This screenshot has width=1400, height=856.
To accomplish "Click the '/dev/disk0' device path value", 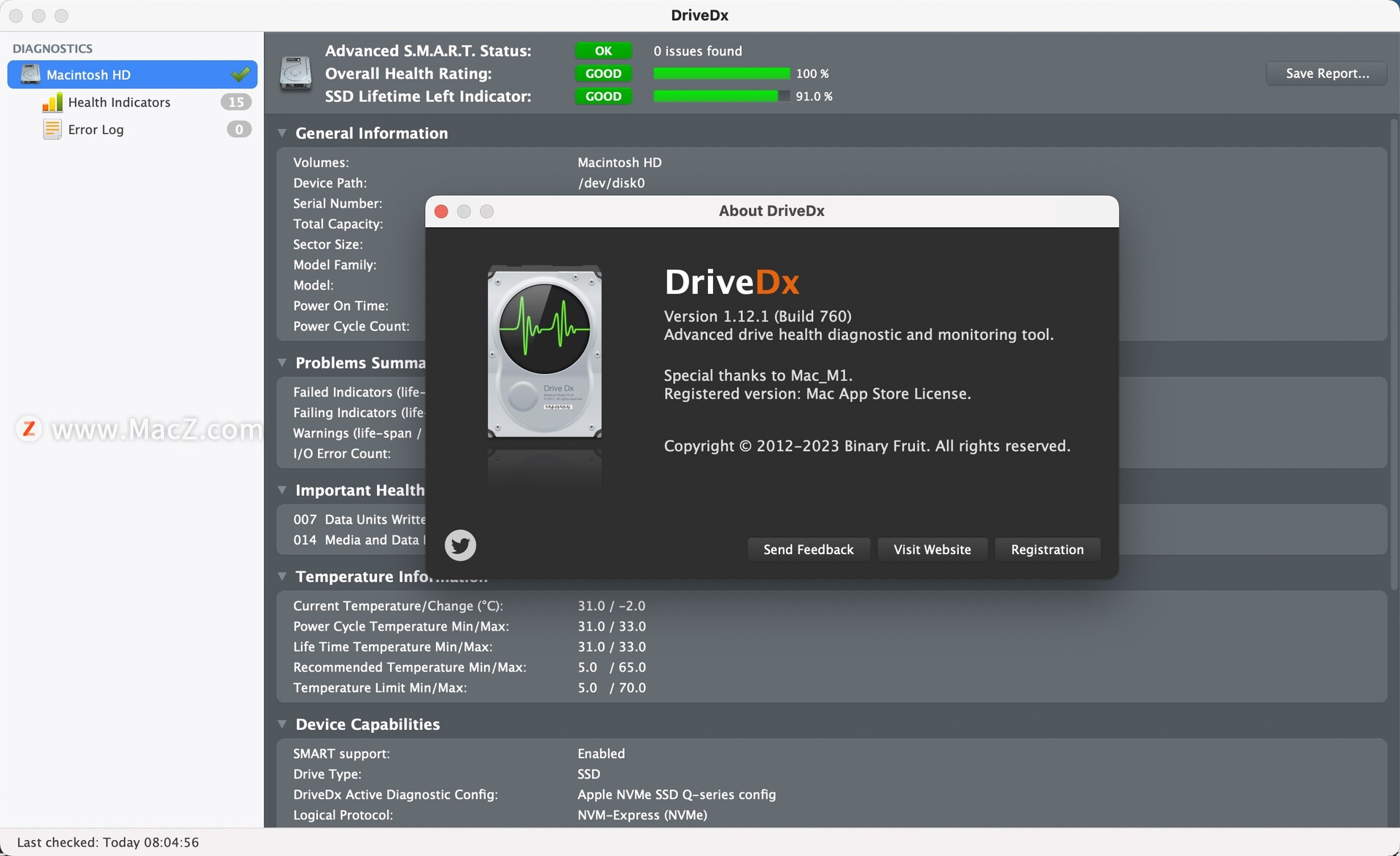I will [611, 183].
